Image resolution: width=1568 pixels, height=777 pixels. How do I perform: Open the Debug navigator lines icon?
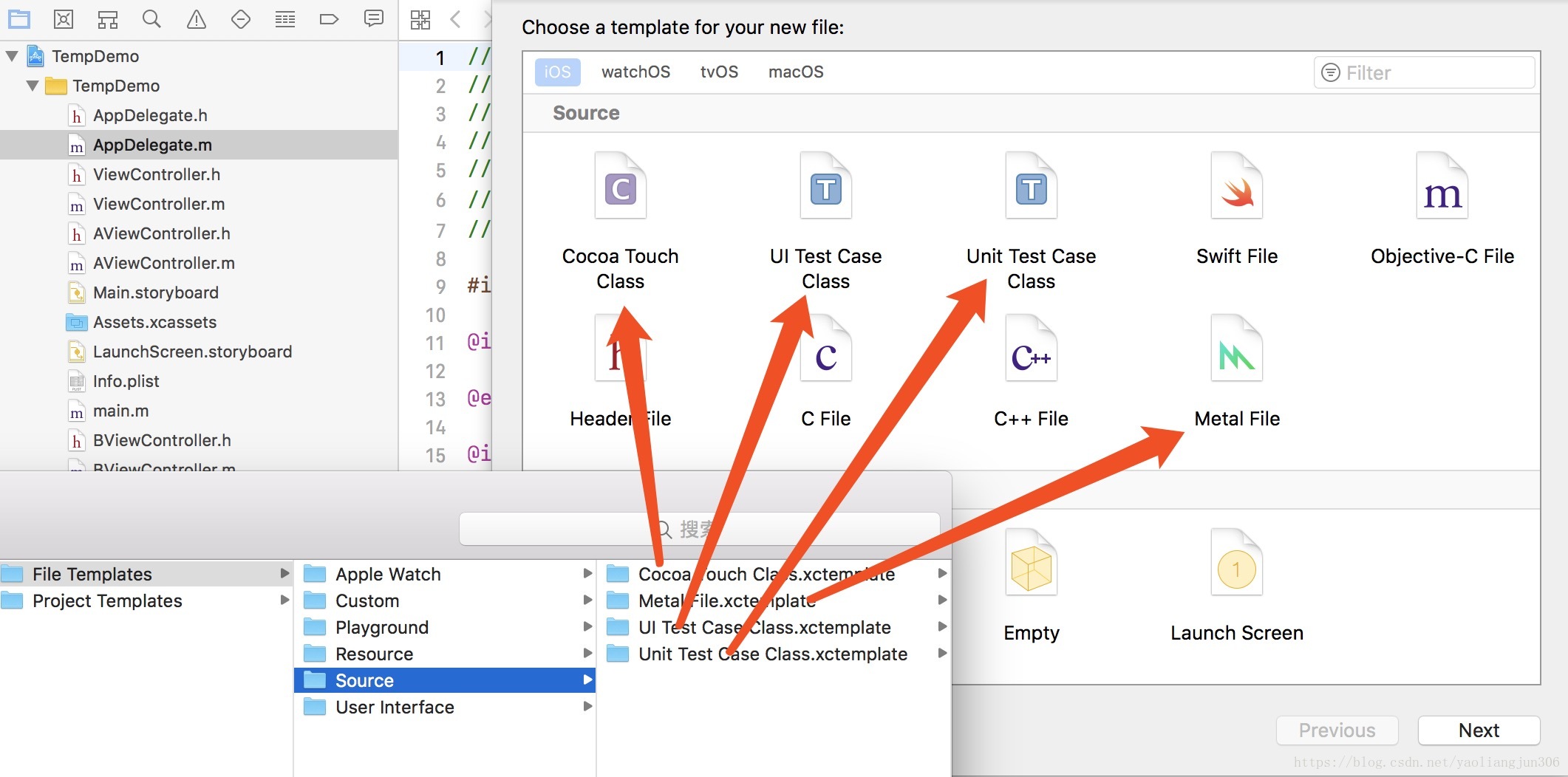pyautogui.click(x=285, y=19)
